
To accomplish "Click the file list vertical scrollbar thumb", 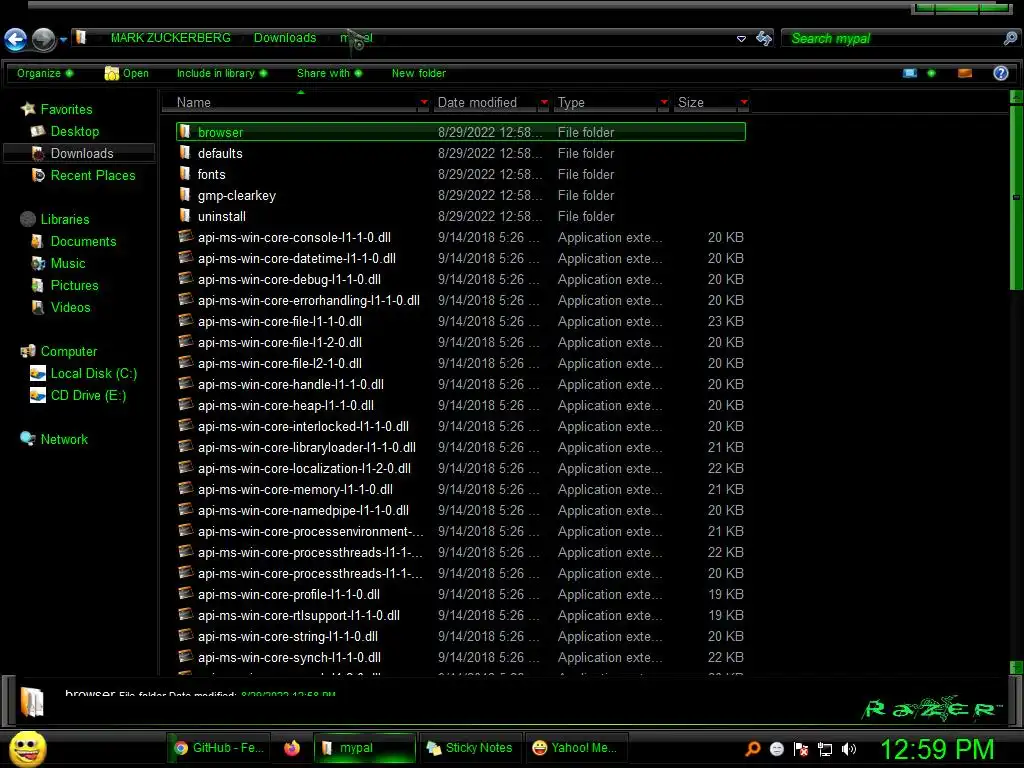I will (x=1016, y=197).
